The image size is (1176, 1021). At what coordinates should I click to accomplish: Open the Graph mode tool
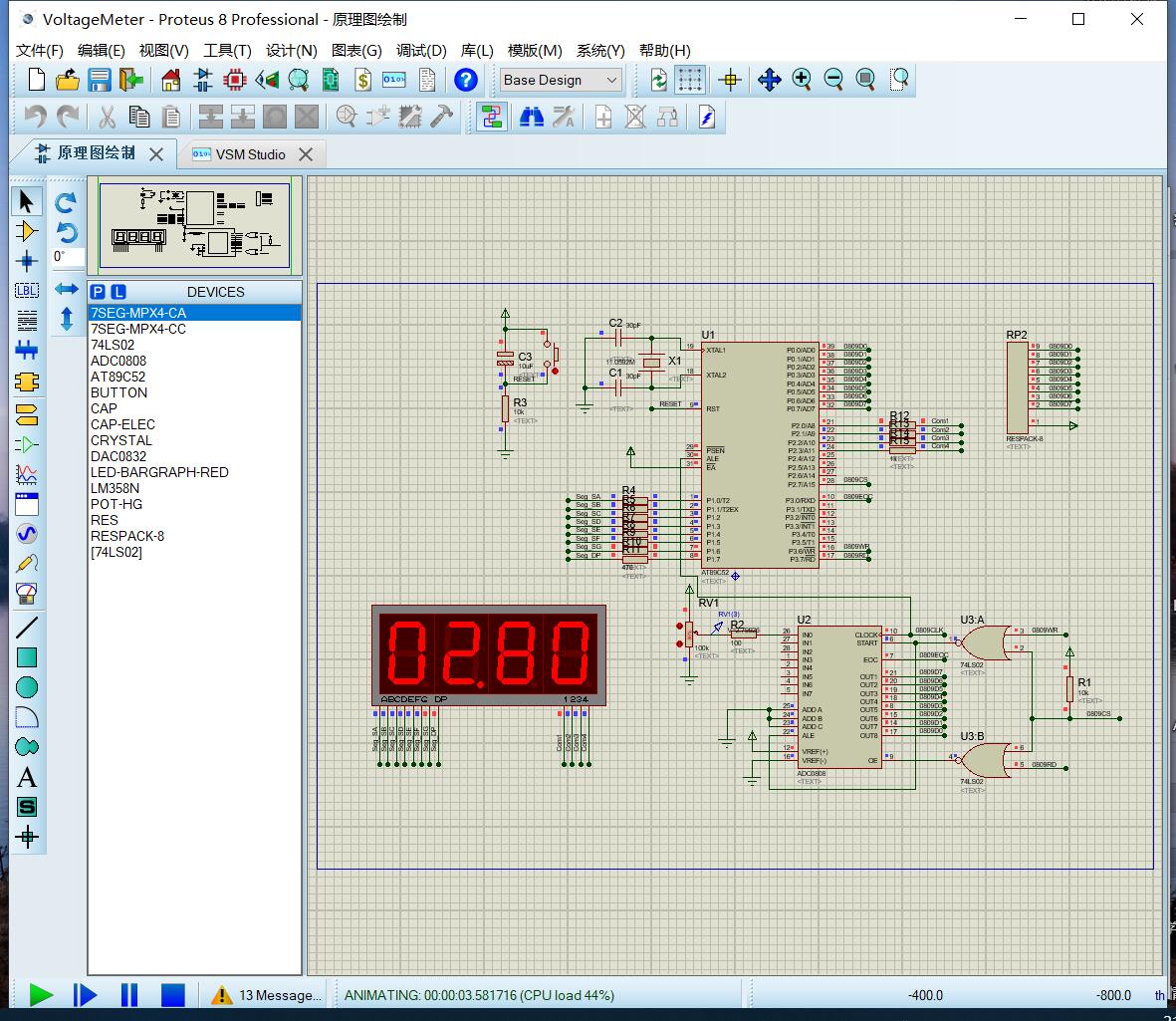[26, 474]
